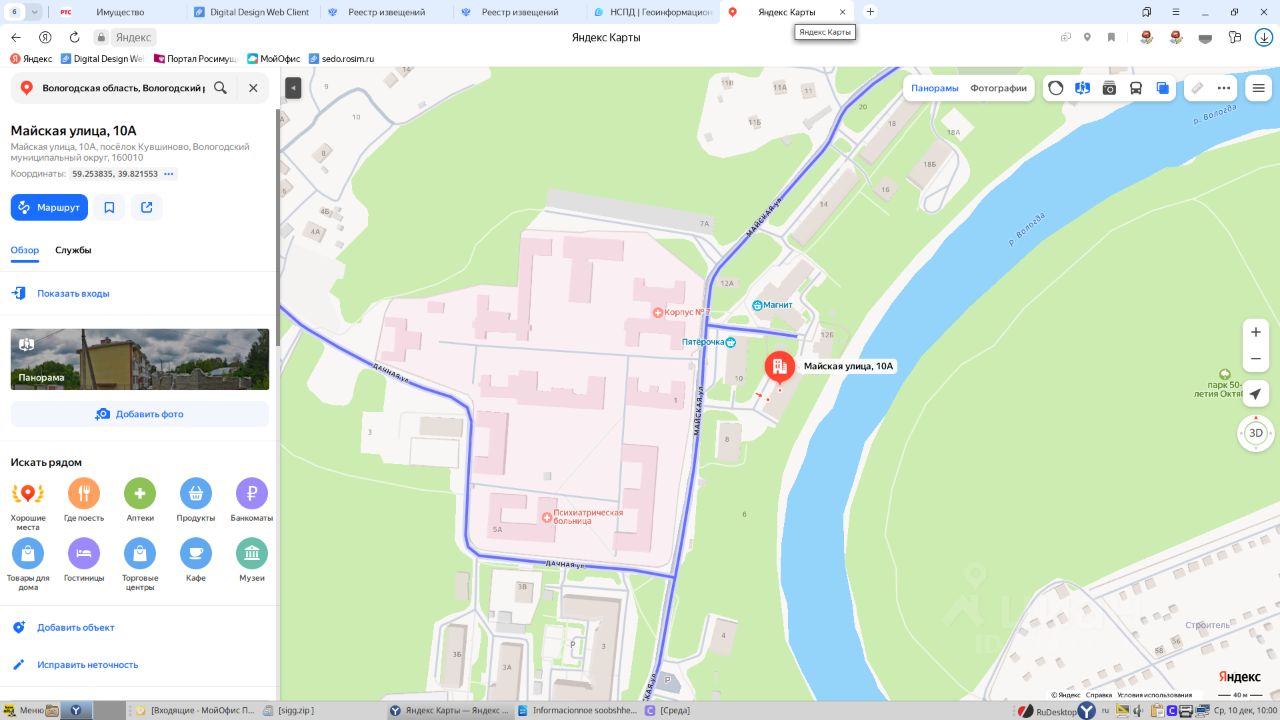
Task: Search with the magnifier icon in search box
Action: (220, 88)
